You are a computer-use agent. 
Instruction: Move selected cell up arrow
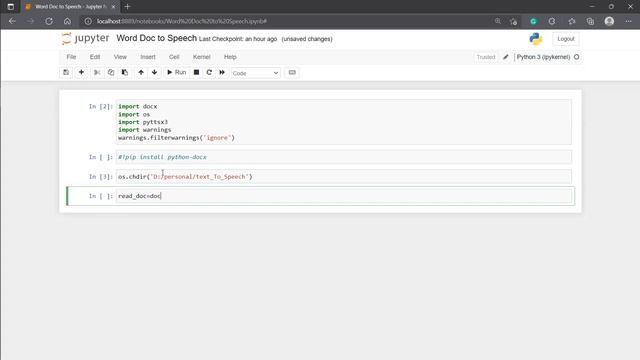point(141,73)
